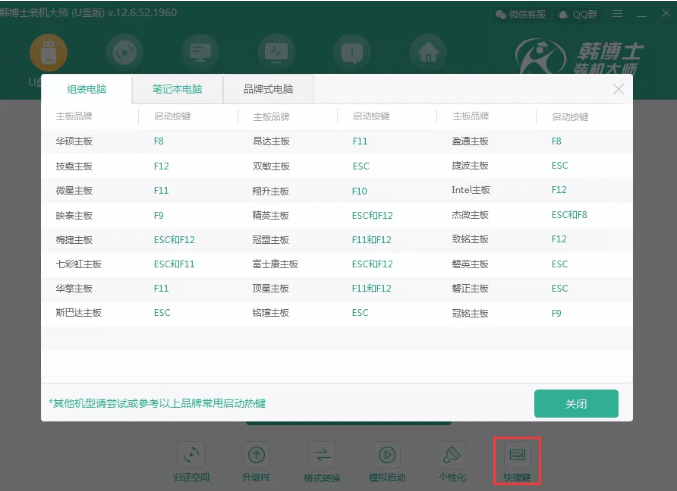Click F11和F12 hotkey for 冠盟主板
This screenshot has height=491, width=677.
click(372, 240)
